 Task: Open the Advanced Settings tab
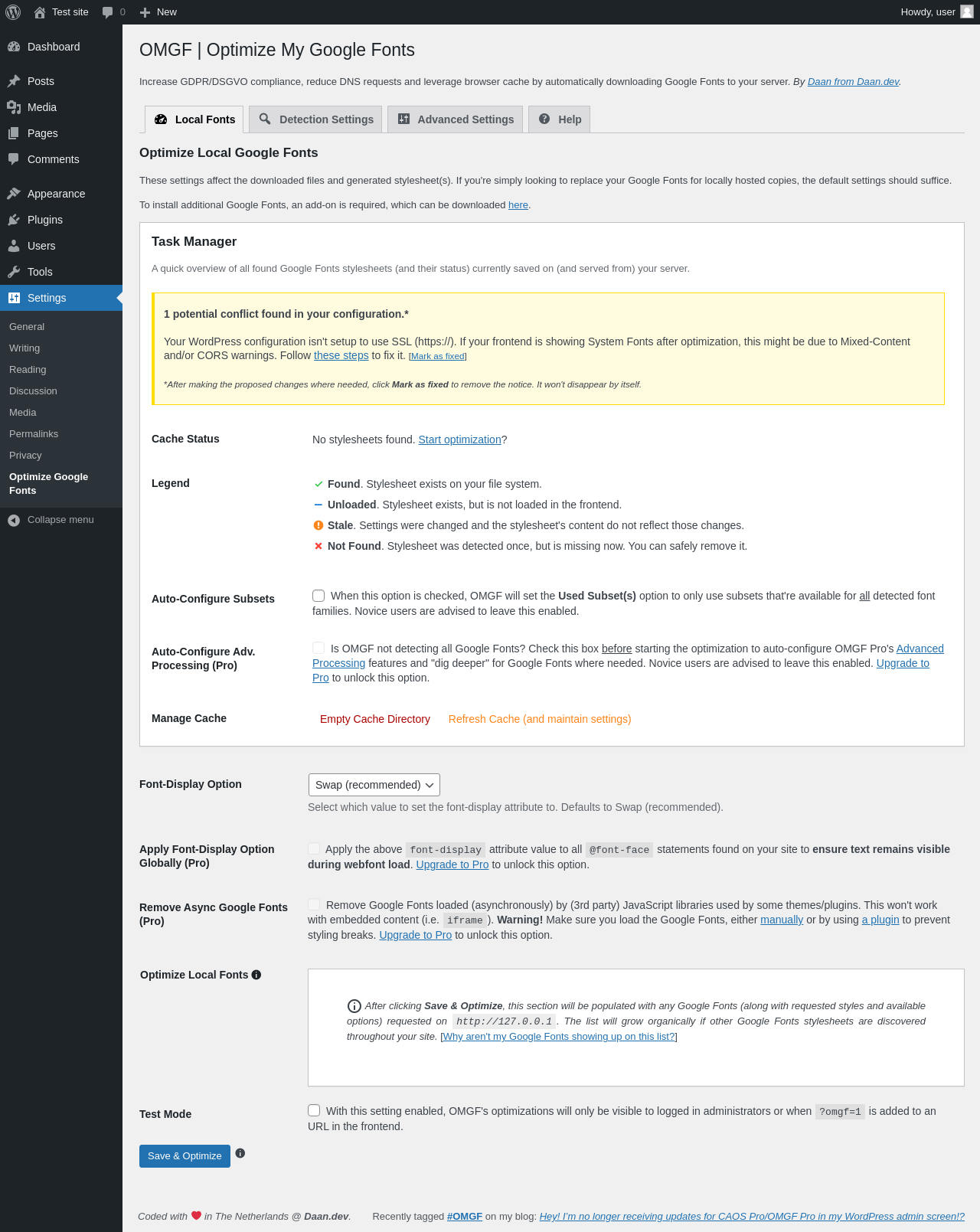(456, 119)
